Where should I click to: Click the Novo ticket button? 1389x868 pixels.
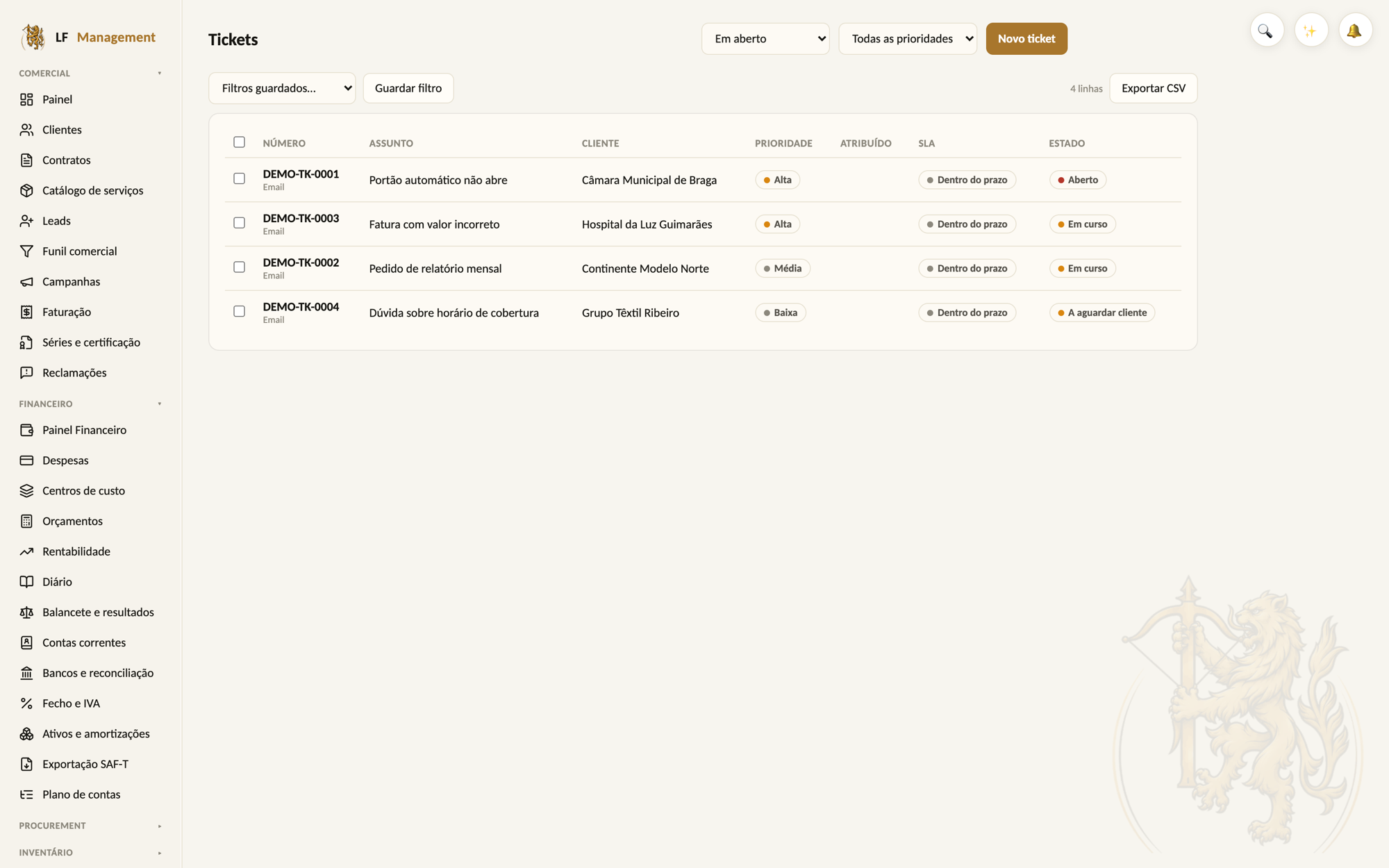1026,39
